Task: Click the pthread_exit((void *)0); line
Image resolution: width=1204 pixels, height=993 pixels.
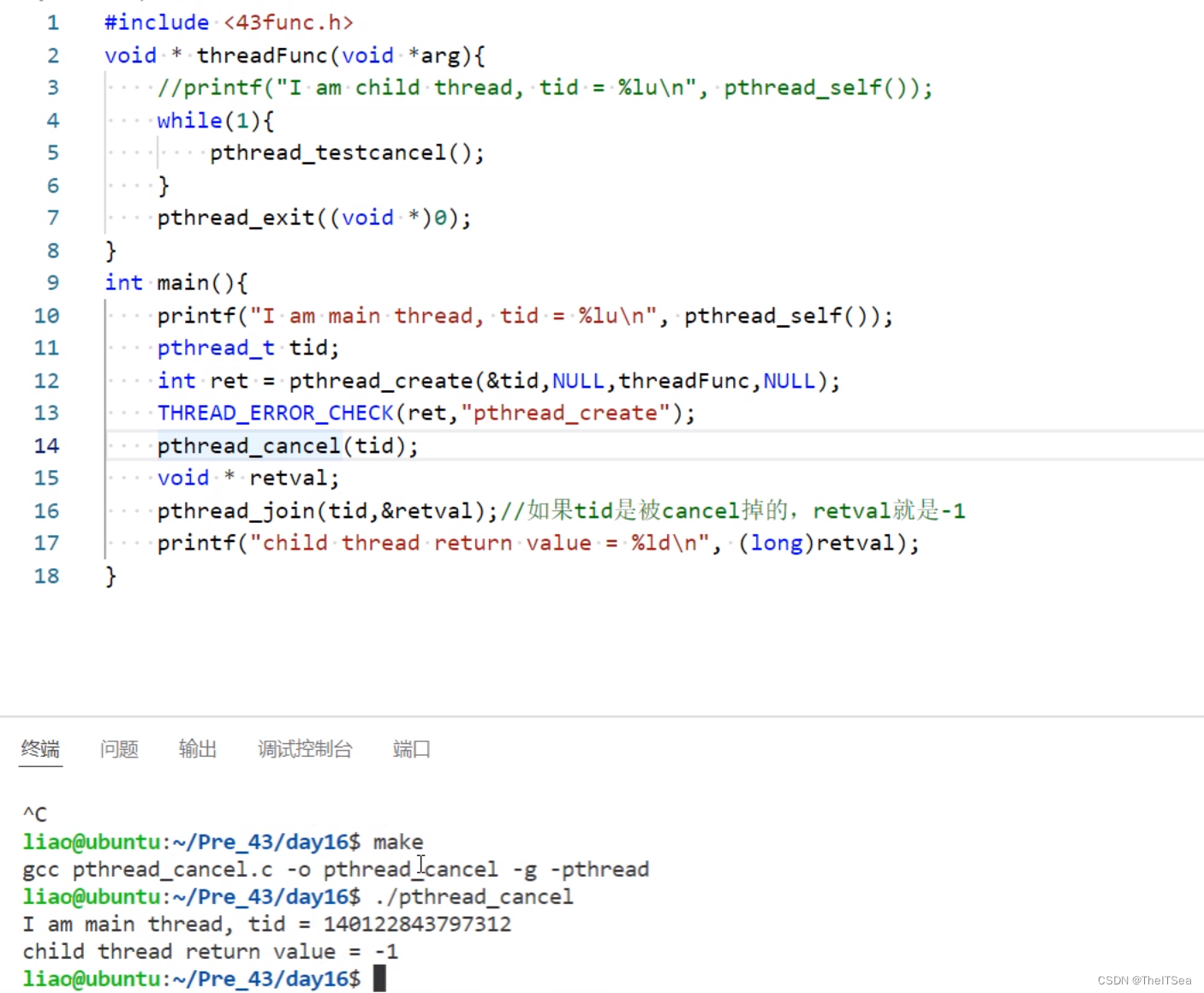Action: pos(314,217)
